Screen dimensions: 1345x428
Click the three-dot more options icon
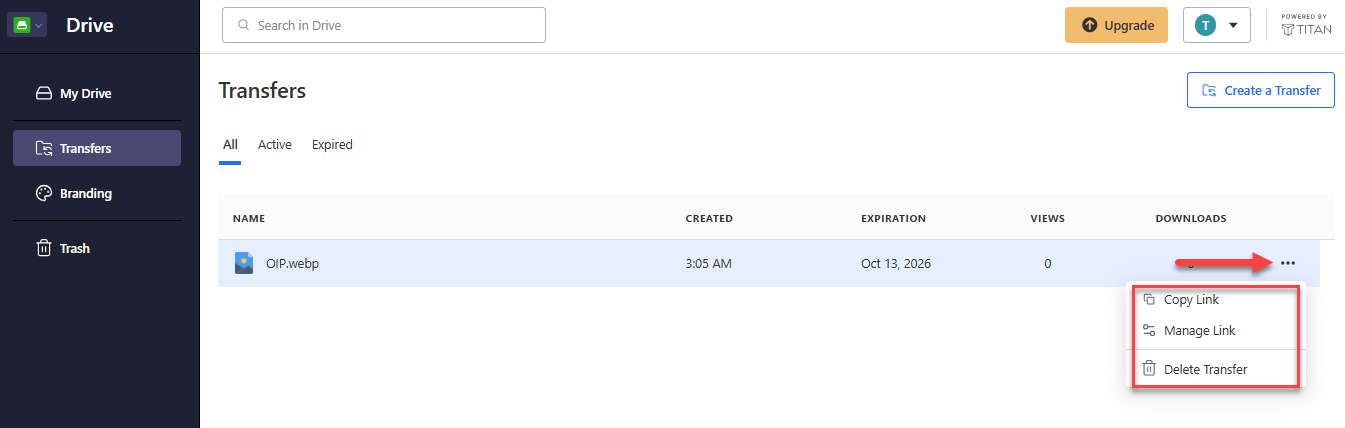coord(1288,263)
